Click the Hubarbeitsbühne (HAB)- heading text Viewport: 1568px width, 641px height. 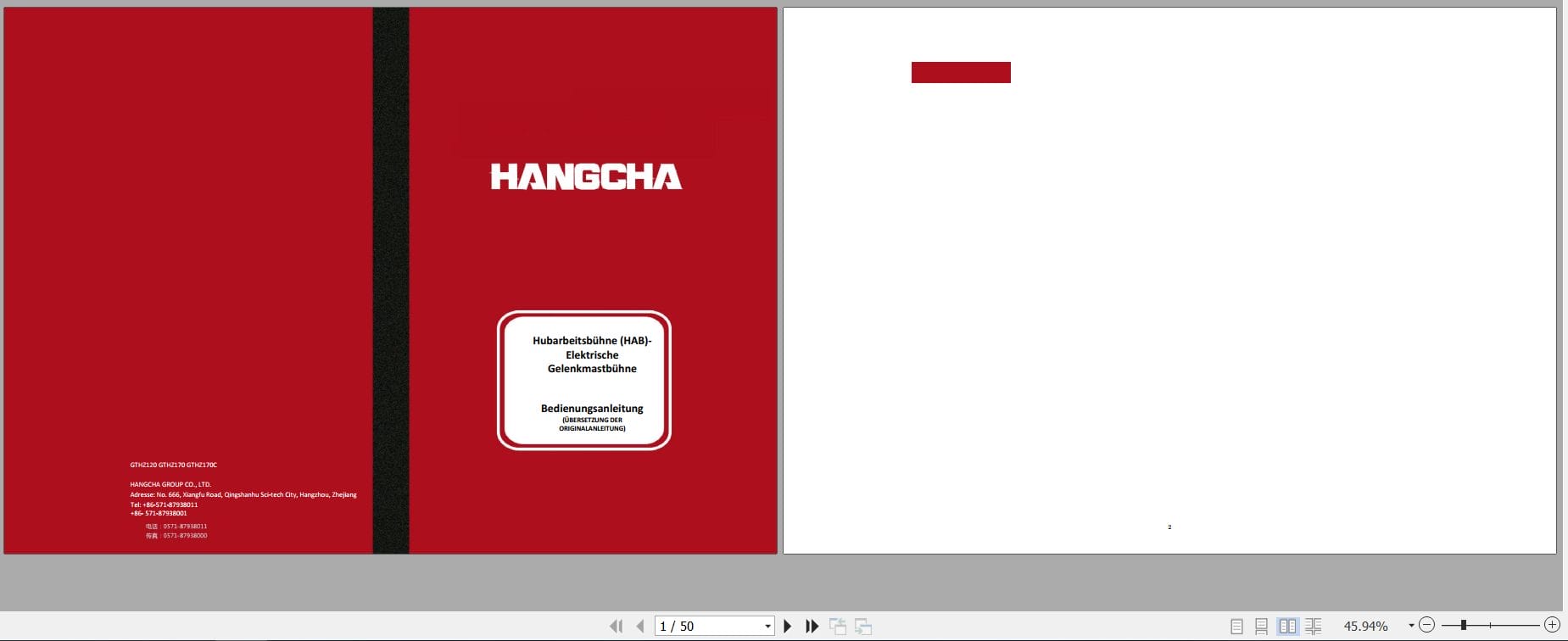(592, 341)
